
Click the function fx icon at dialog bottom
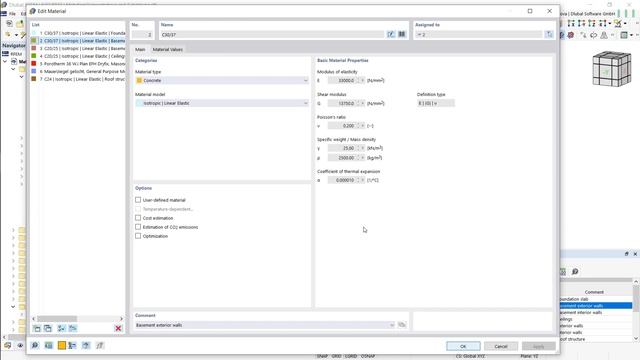point(100,346)
